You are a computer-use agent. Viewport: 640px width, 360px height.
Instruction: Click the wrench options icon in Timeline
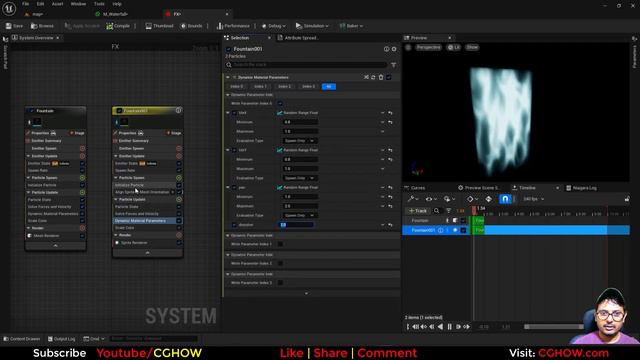click(x=413, y=199)
